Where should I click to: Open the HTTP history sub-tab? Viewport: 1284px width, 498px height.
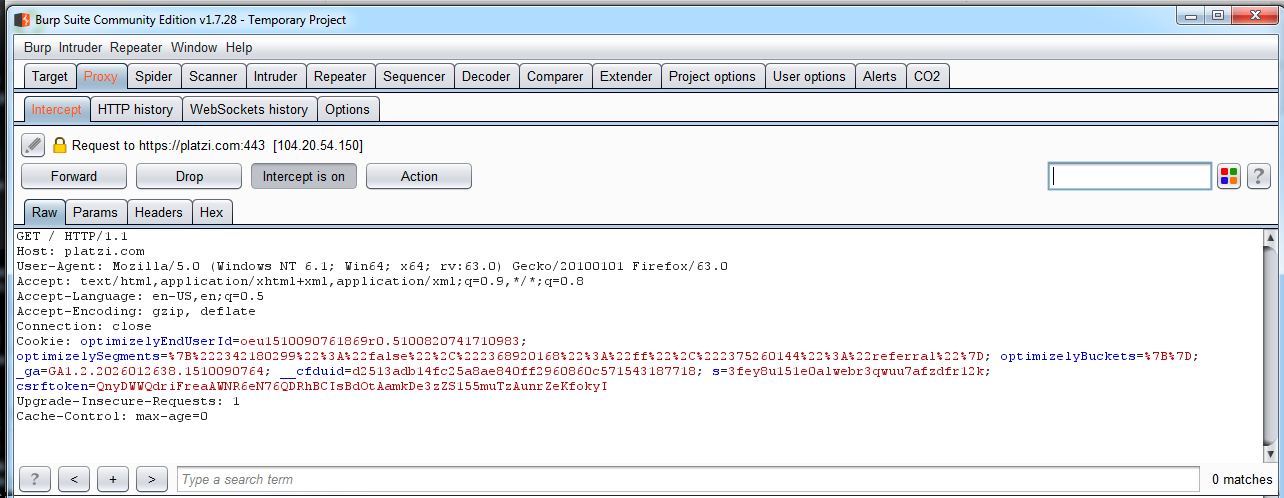click(136, 109)
